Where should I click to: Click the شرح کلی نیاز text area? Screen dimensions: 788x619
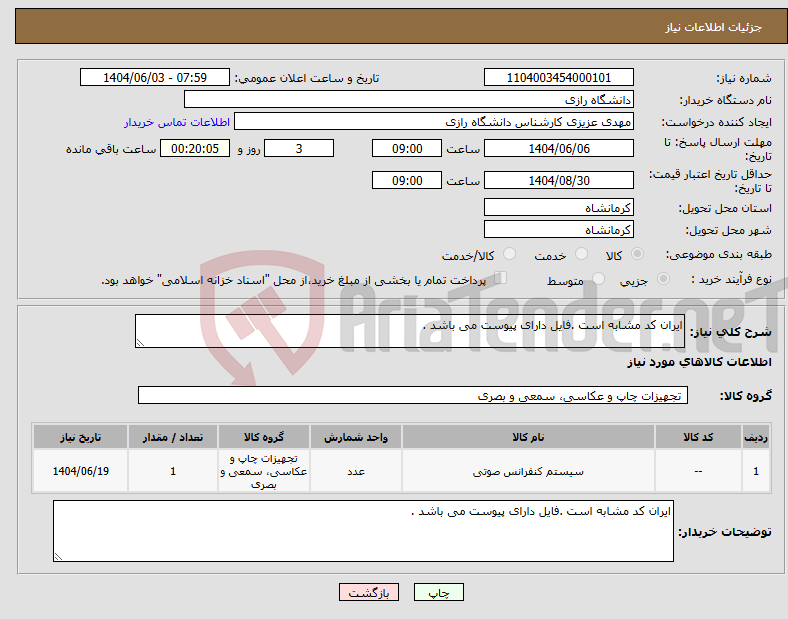coord(410,331)
